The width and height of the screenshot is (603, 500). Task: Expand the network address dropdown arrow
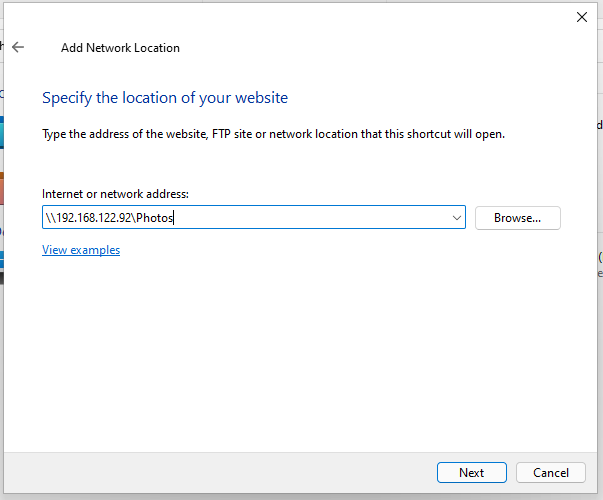coord(456,218)
